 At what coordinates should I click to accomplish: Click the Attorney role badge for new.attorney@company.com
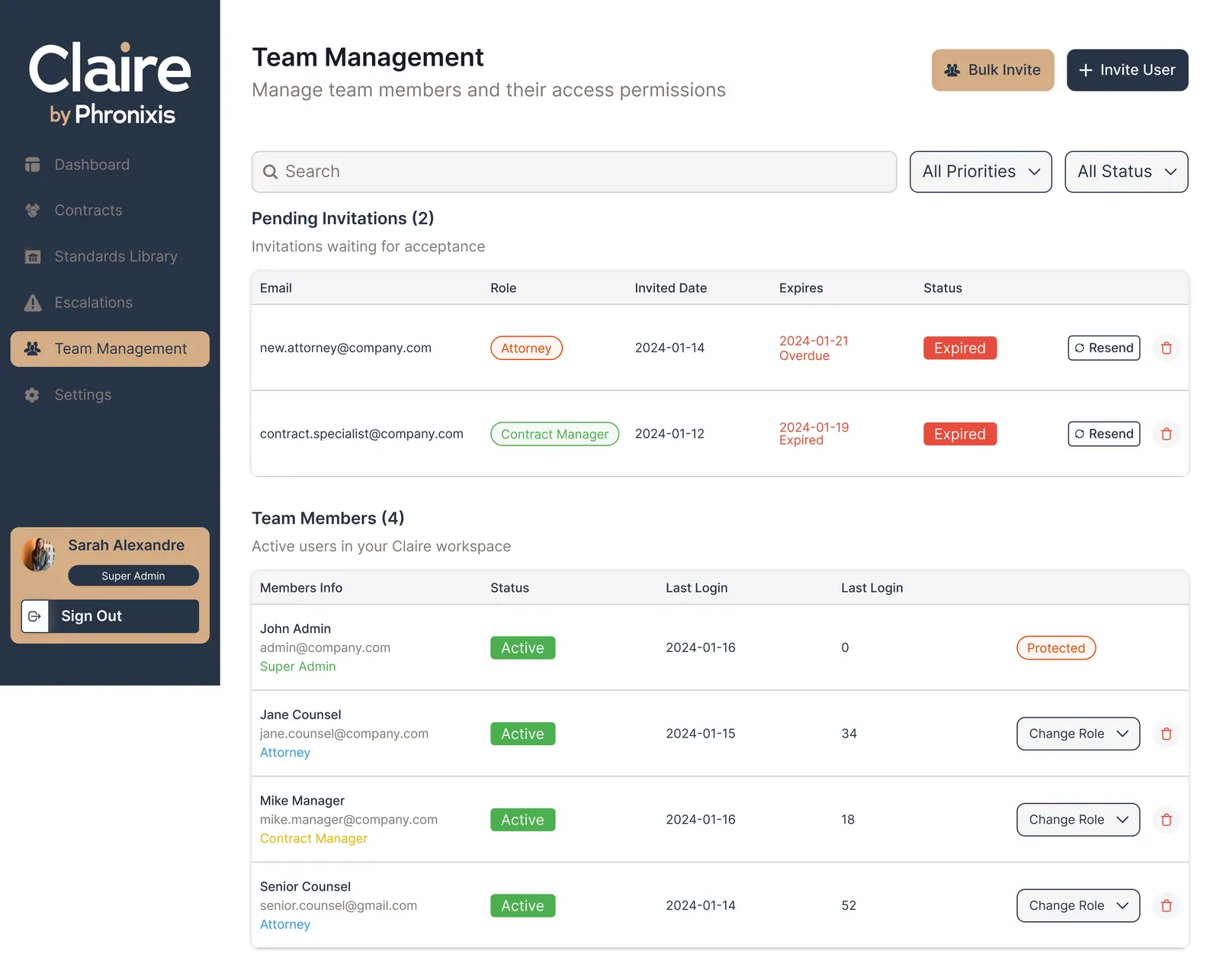526,349
